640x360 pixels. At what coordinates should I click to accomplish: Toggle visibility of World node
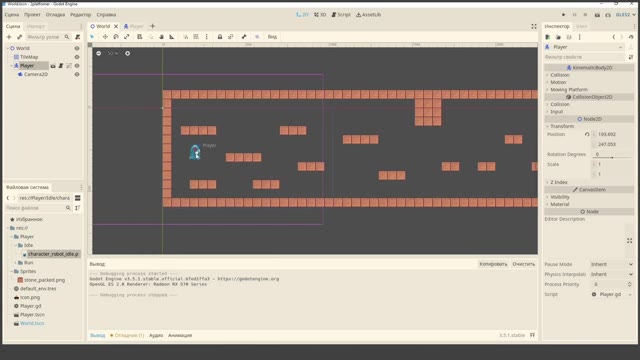77,48
